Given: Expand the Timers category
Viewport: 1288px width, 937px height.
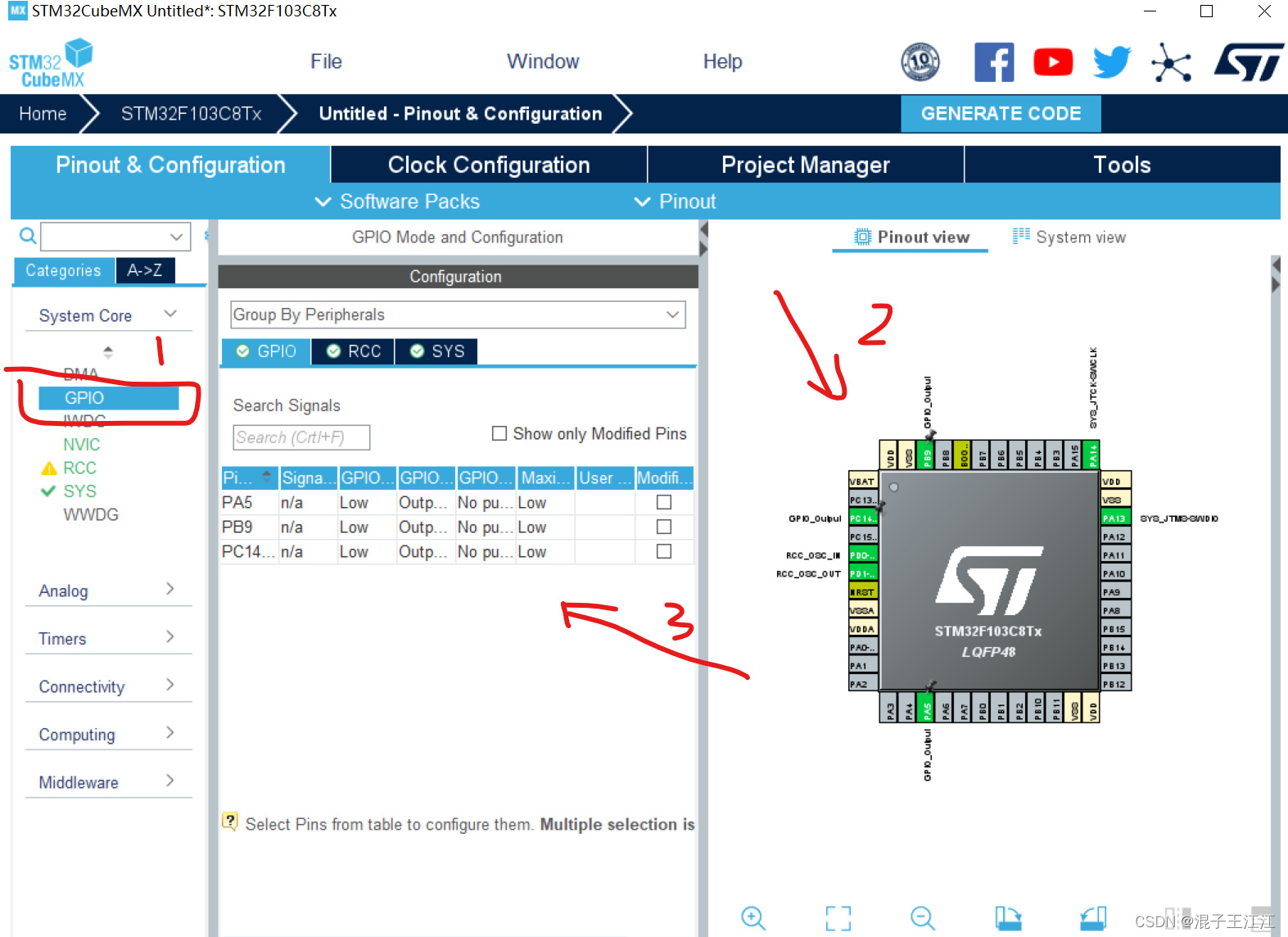Looking at the screenshot, I should [170, 636].
